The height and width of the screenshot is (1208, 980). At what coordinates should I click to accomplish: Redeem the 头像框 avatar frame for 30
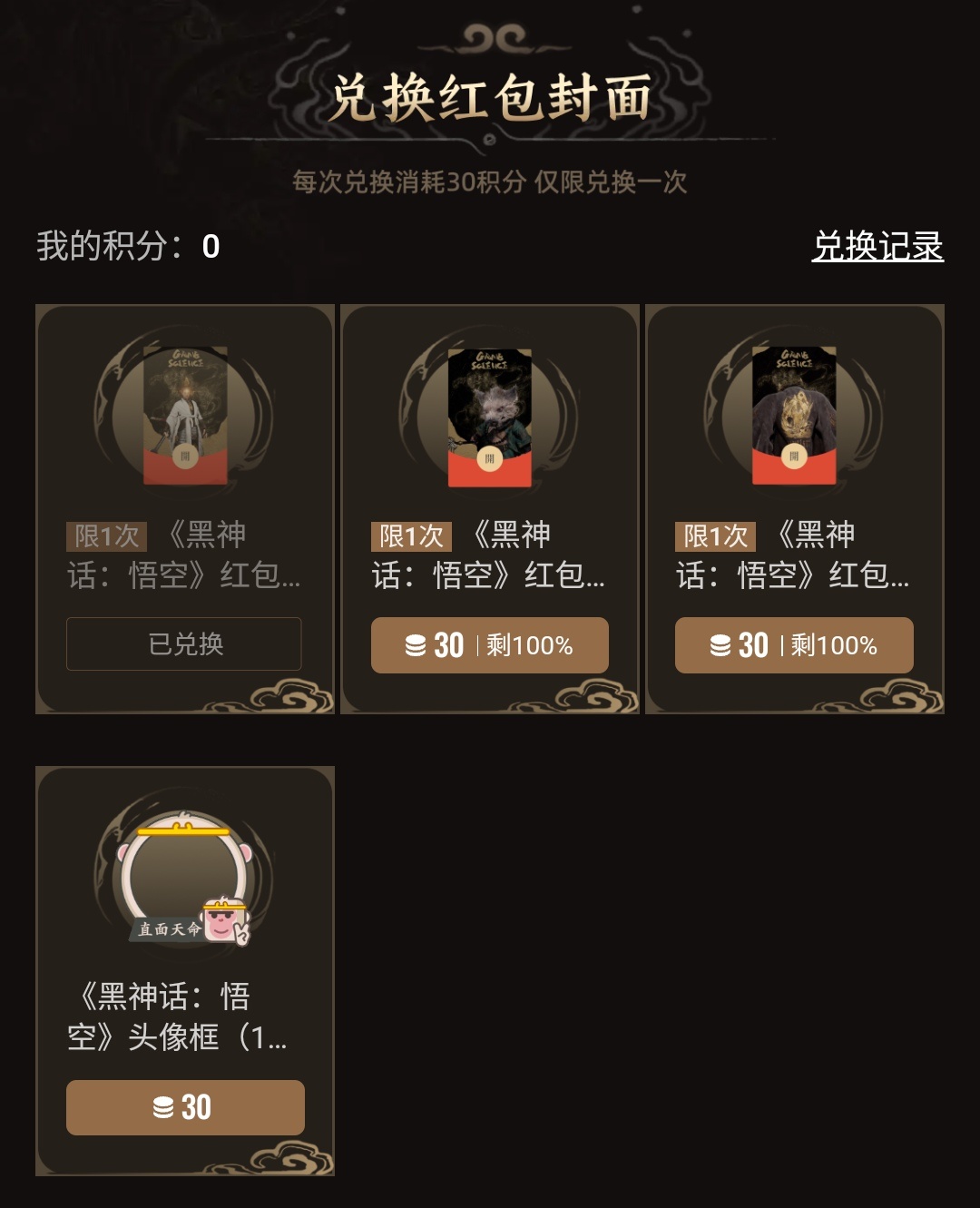click(185, 1107)
